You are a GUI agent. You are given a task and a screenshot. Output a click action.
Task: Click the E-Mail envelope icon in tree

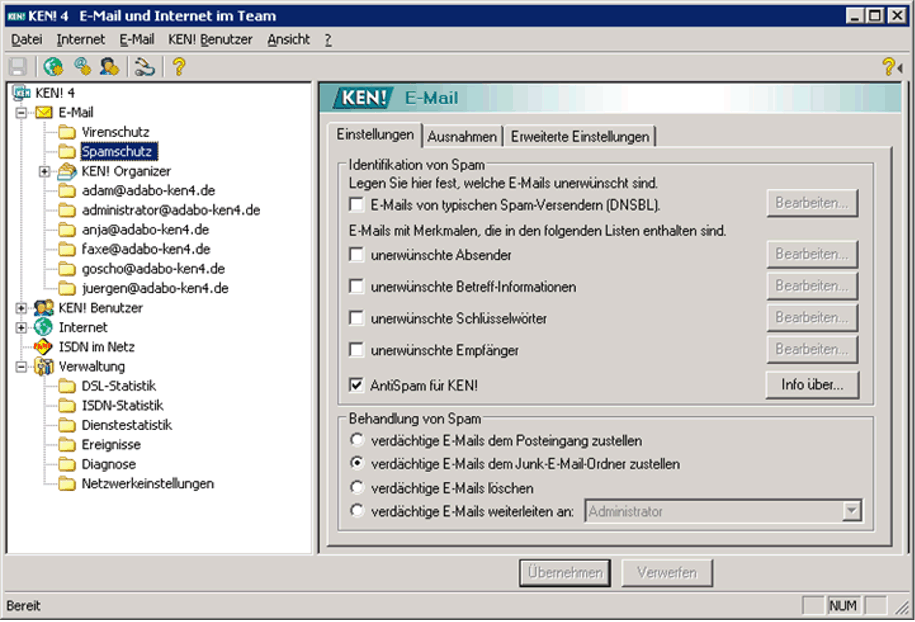44,113
